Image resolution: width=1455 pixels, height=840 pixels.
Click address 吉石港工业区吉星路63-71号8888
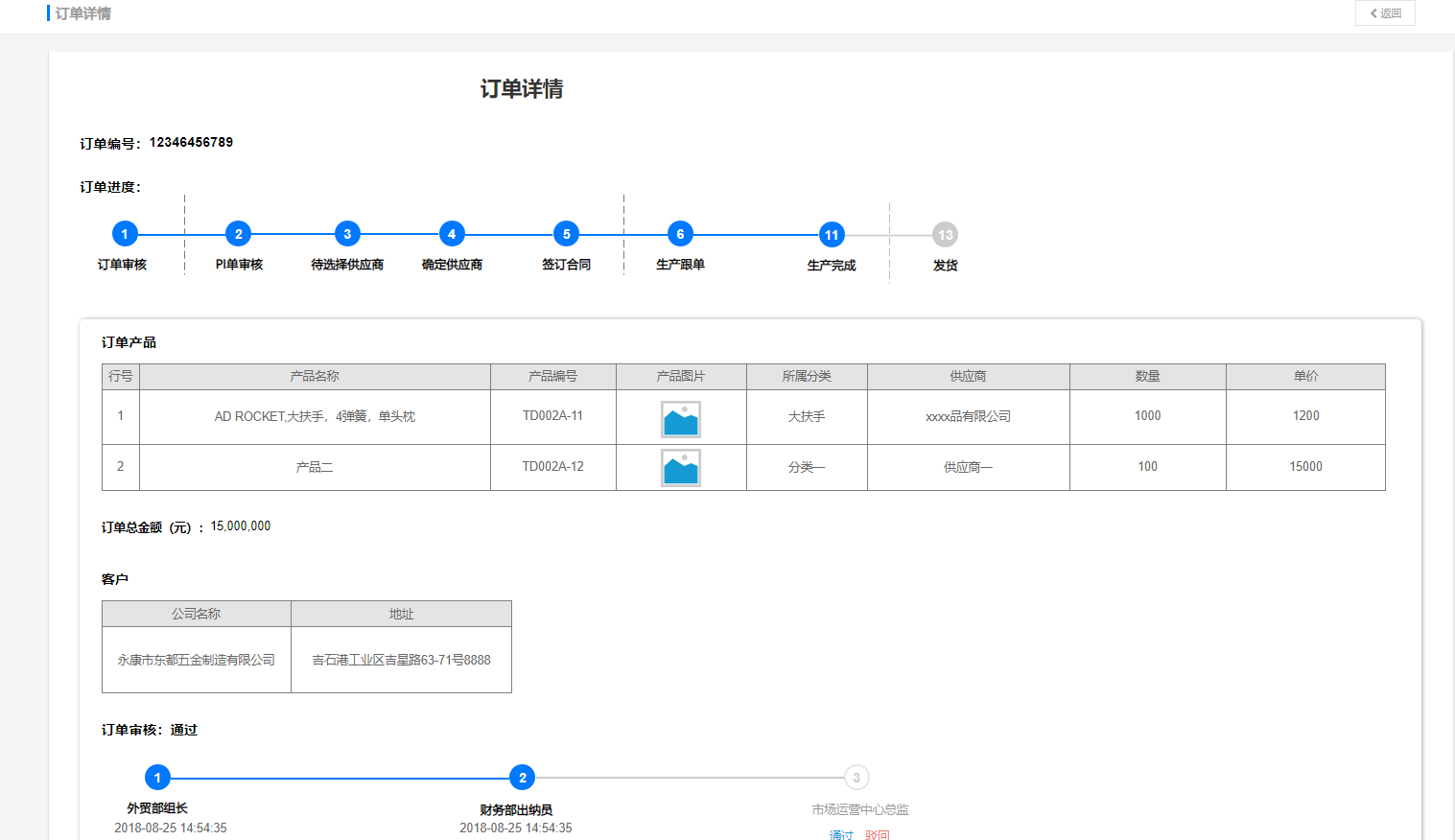point(401,660)
